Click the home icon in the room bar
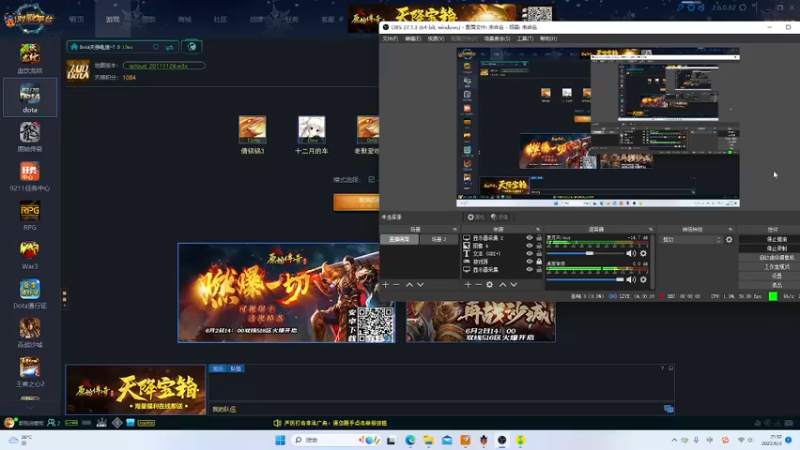Image resolution: width=800 pixels, height=450 pixels. [74, 47]
